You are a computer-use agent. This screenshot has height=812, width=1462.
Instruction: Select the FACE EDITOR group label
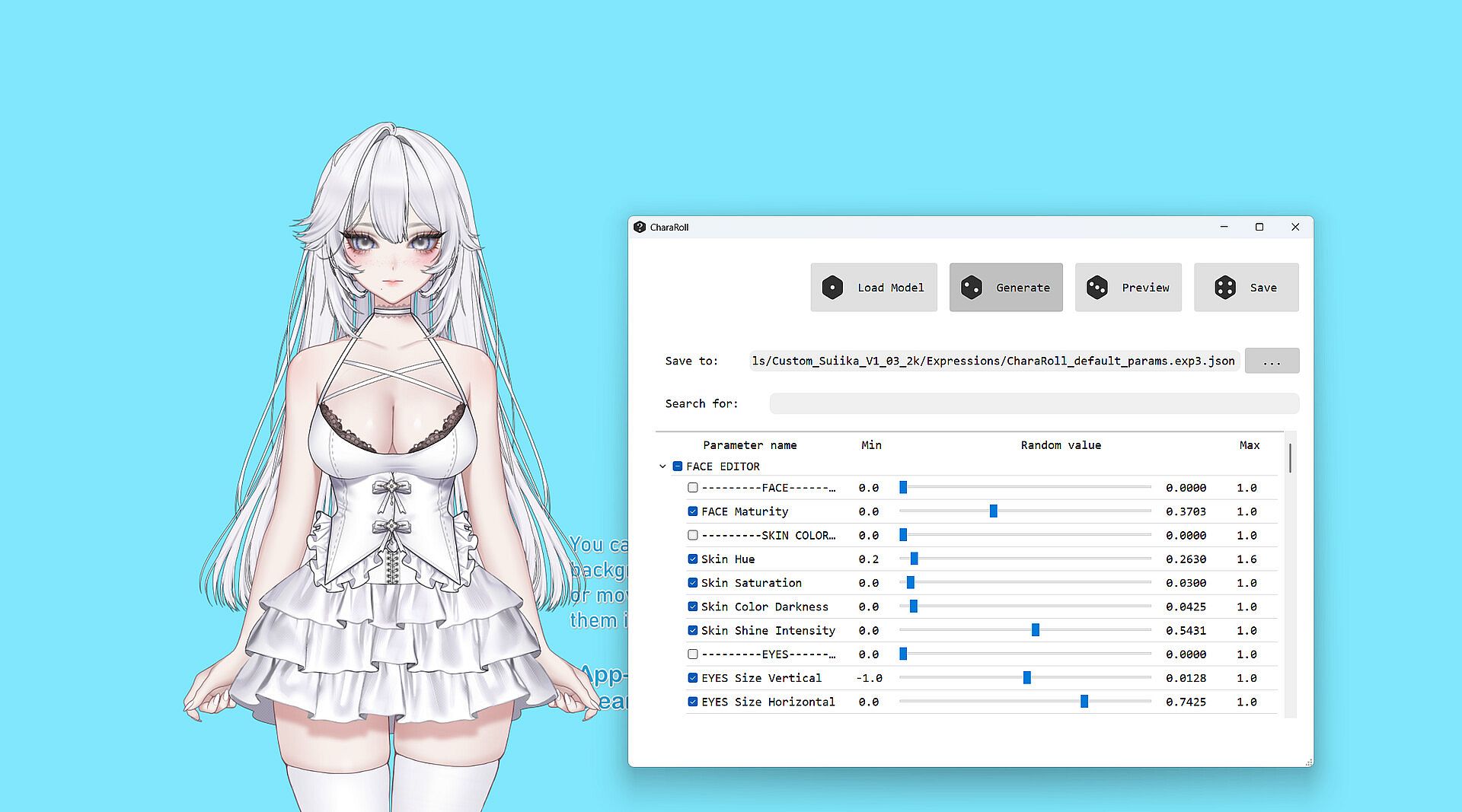(x=723, y=467)
